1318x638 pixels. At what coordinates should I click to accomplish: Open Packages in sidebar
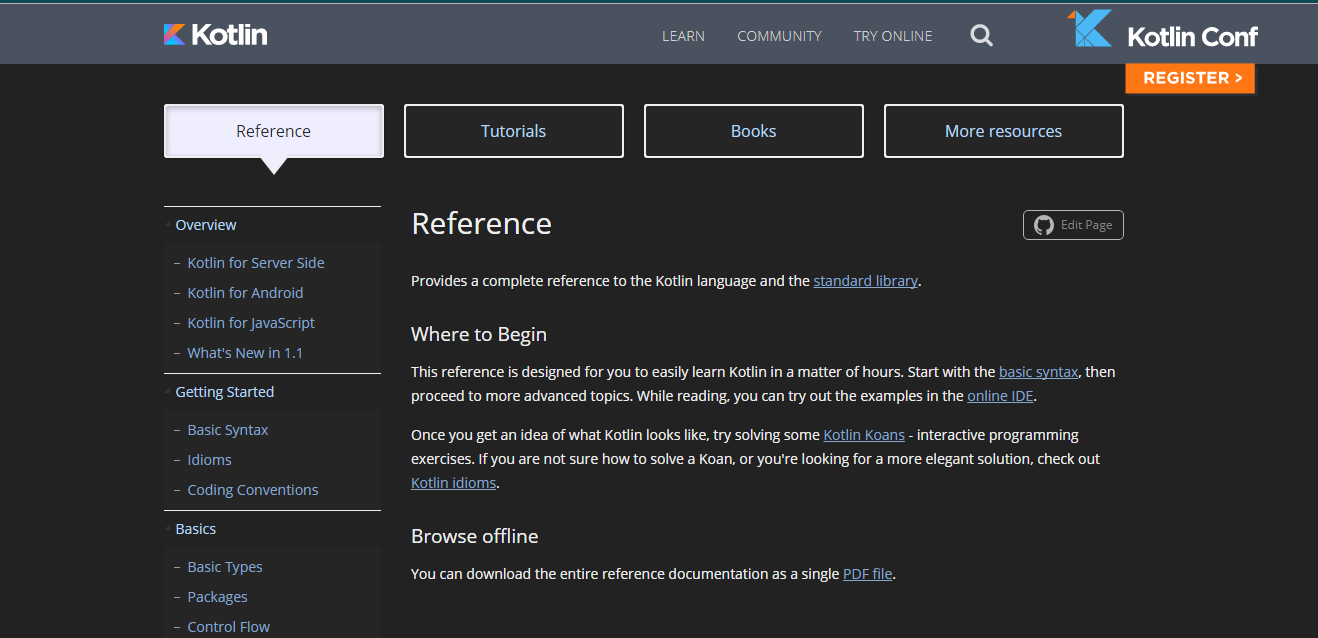[x=217, y=597]
